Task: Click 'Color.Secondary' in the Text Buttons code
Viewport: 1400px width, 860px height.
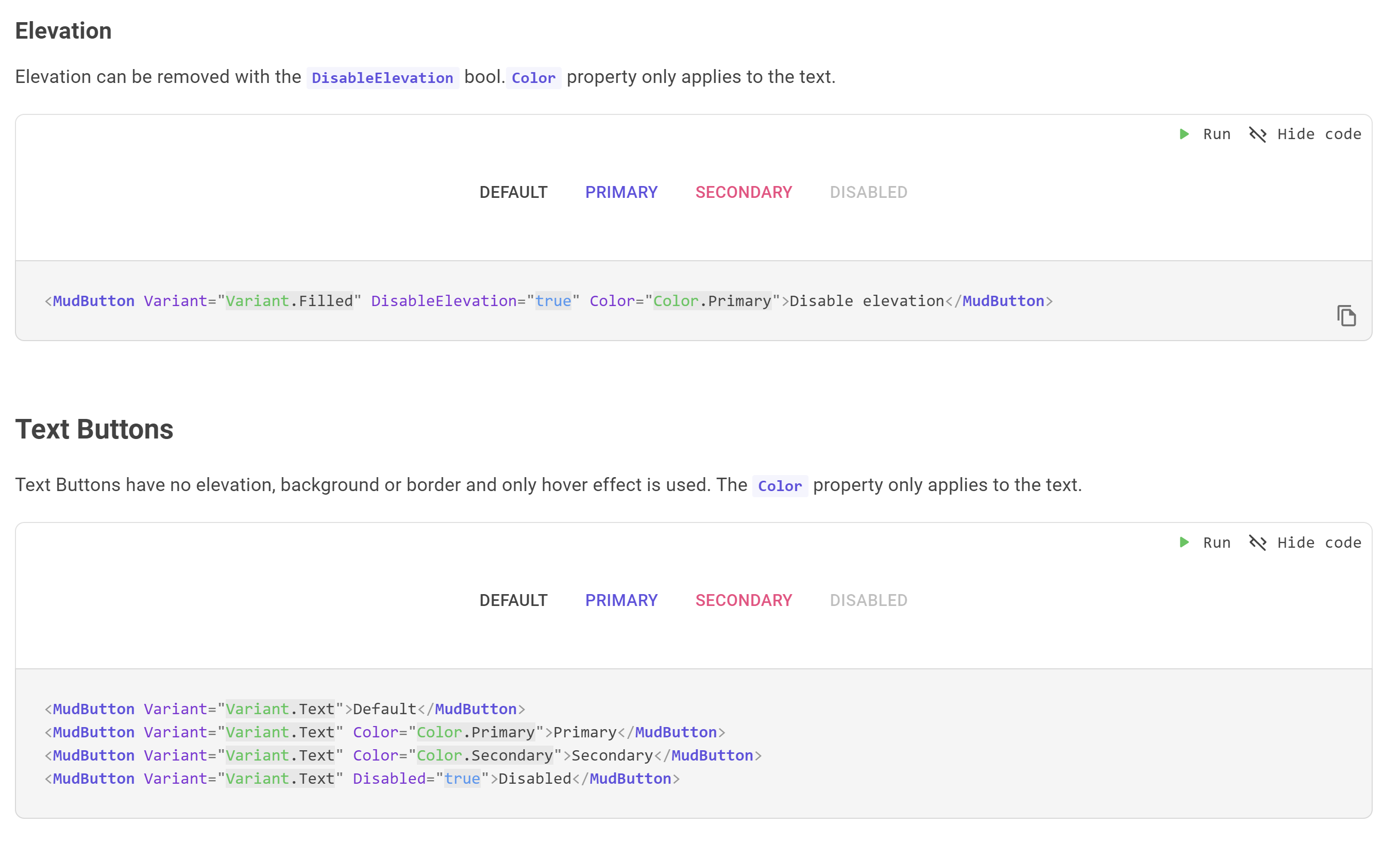Action: (484, 755)
